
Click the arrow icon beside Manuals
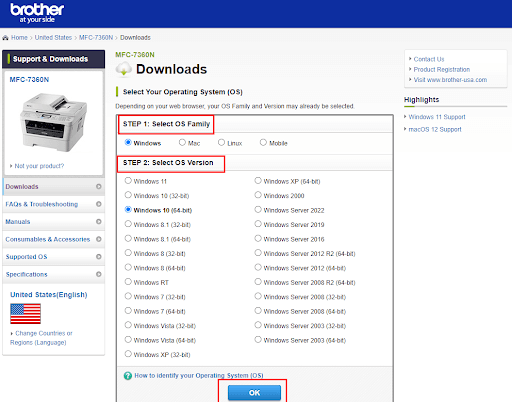pyautogui.click(x=99, y=221)
